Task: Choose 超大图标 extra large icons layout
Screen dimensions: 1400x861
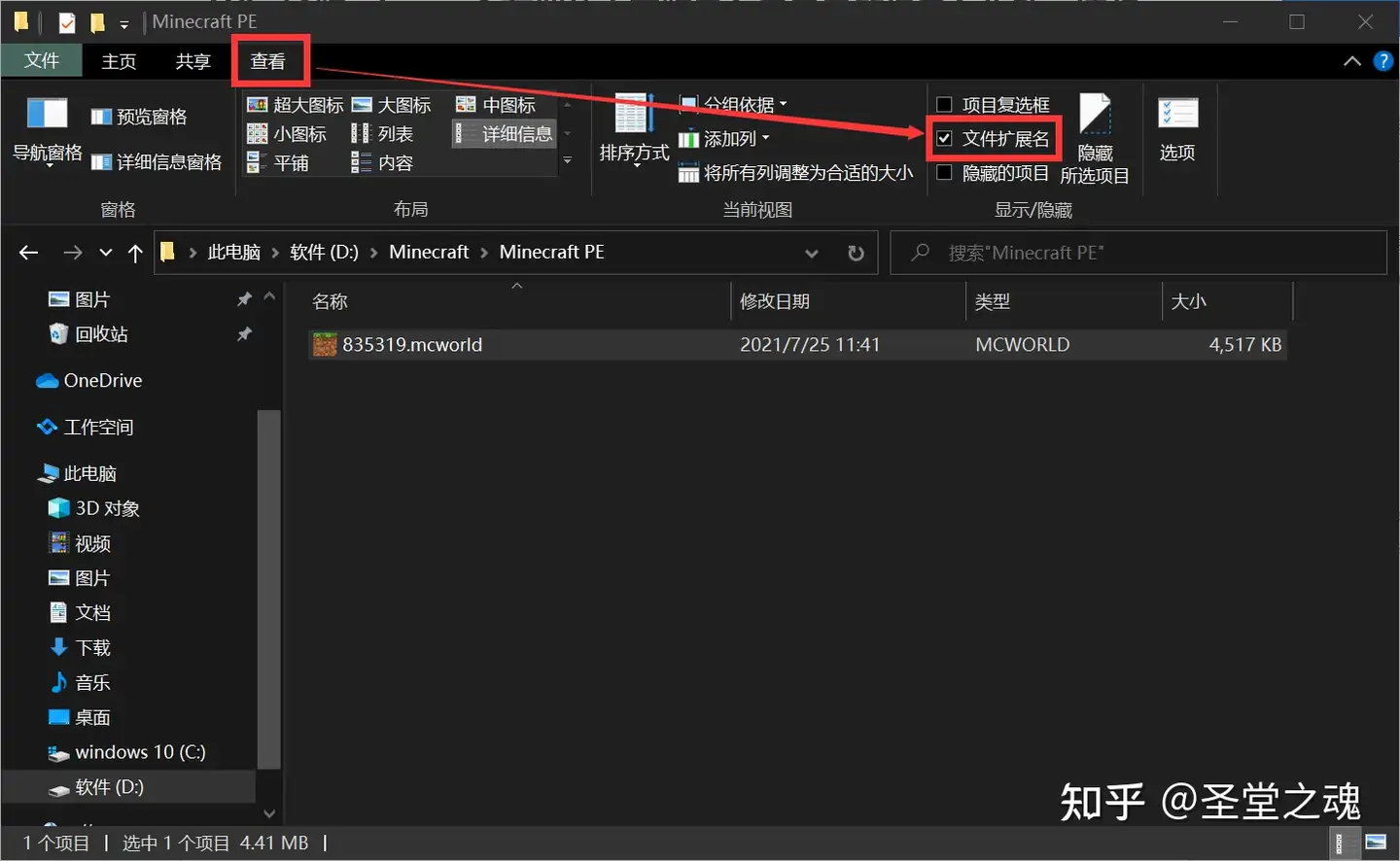Action: [x=296, y=105]
